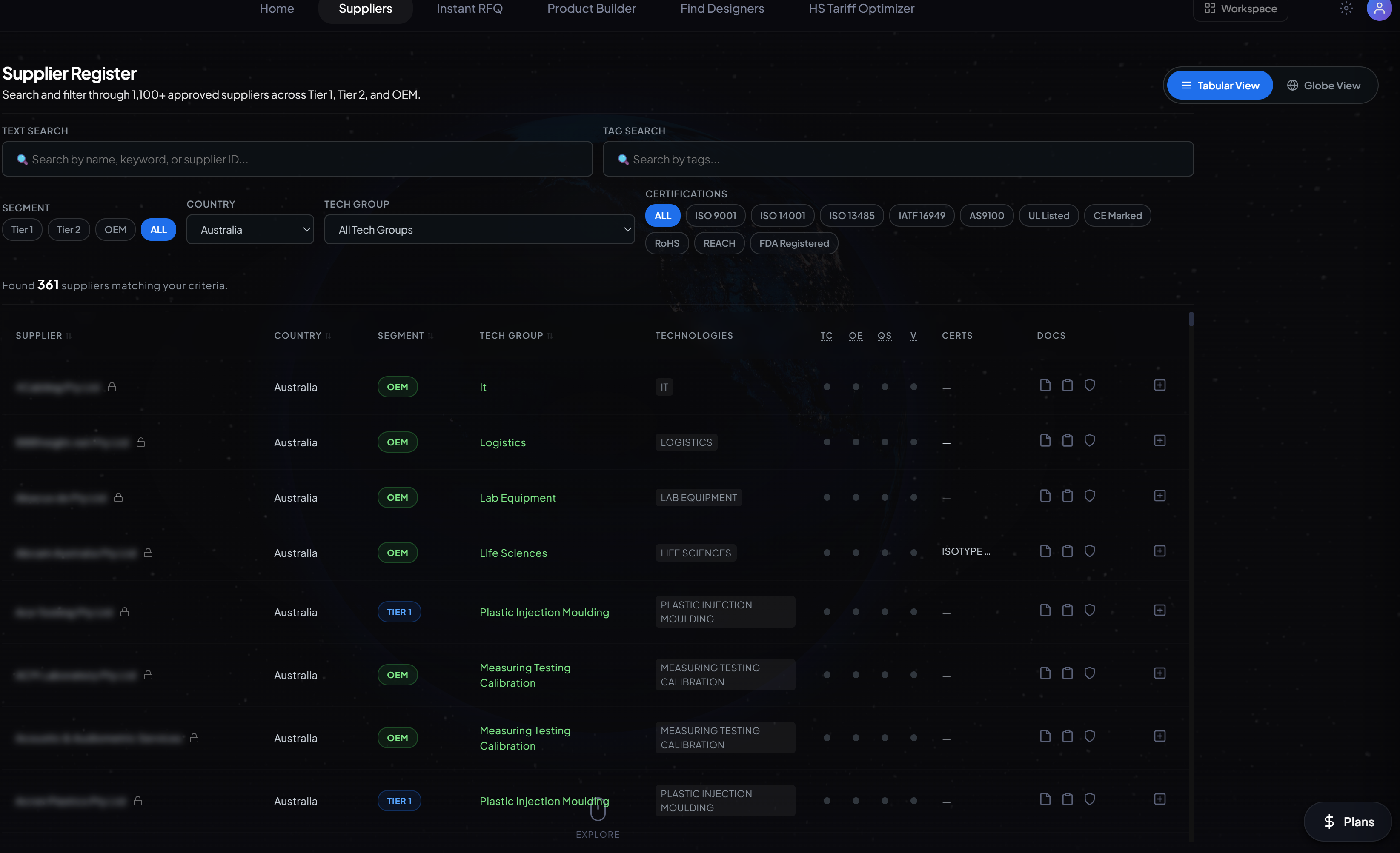Open the HS Tariff Optimizer tab

tap(861, 9)
